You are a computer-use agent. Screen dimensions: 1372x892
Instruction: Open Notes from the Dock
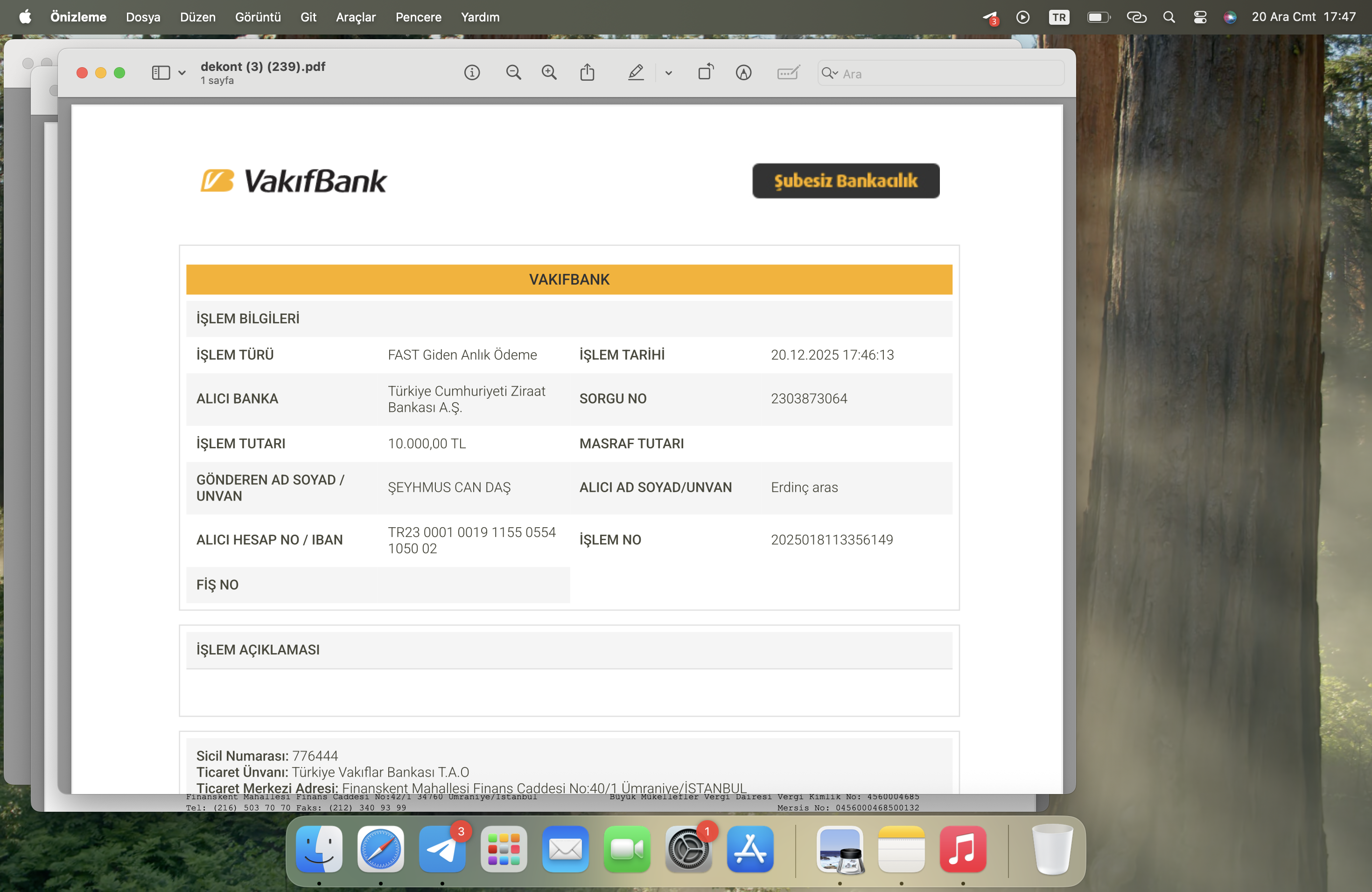(902, 848)
